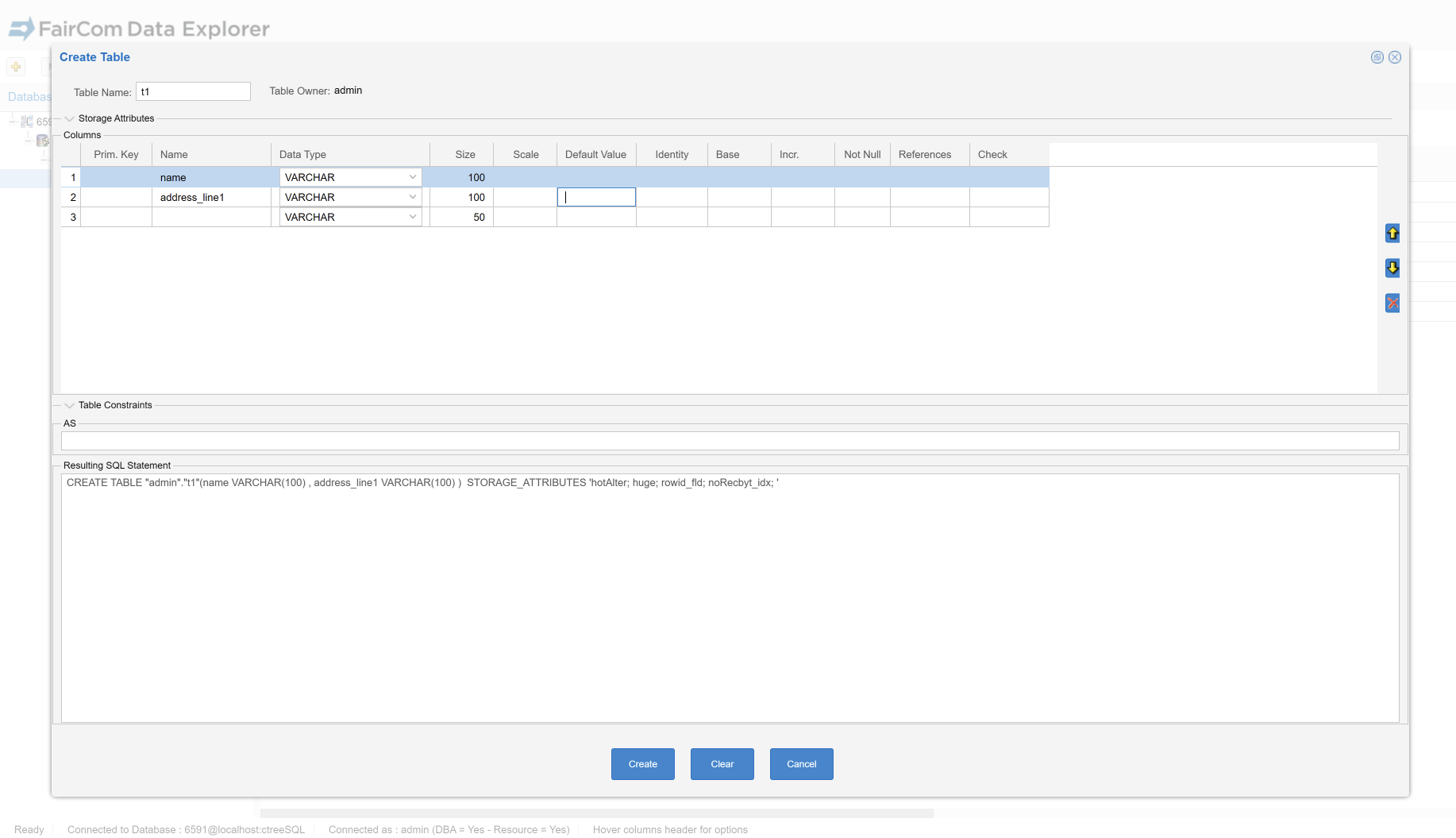Click Prim. Key cell for address_line1 row
Screen dimensions: 1456x838
pyautogui.click(x=116, y=197)
